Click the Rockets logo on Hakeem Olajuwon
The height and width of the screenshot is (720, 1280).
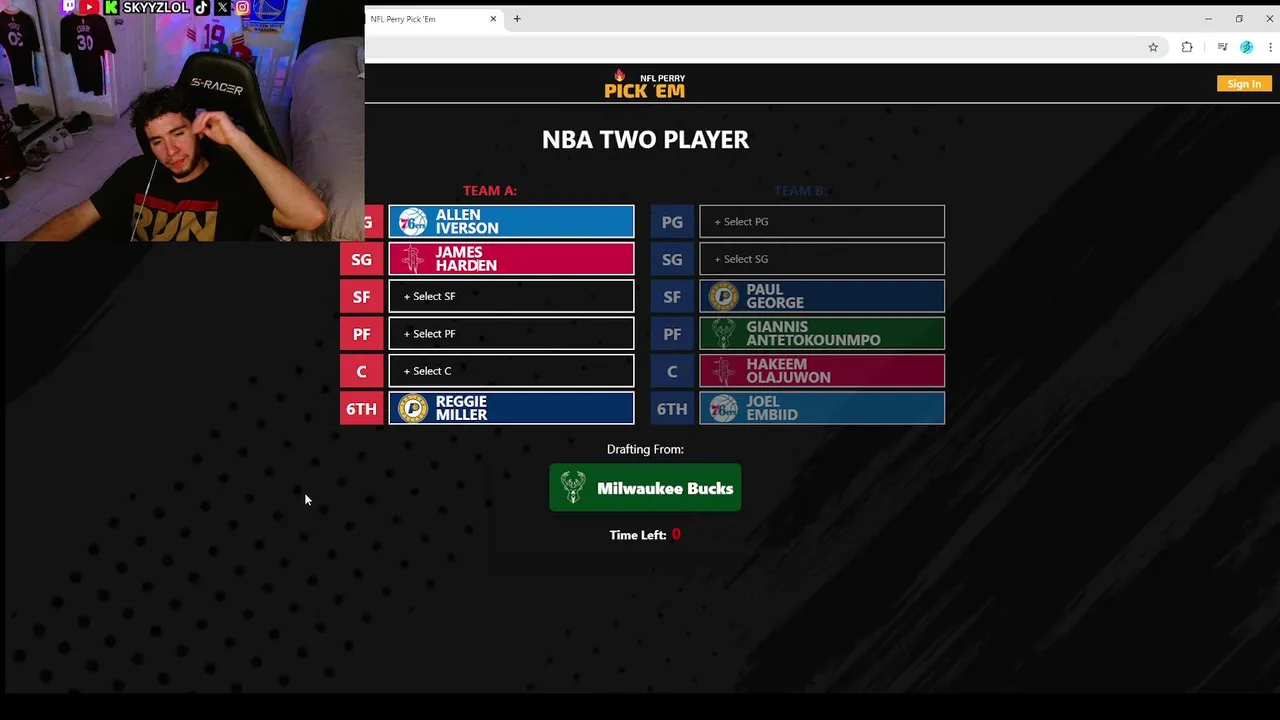click(723, 371)
